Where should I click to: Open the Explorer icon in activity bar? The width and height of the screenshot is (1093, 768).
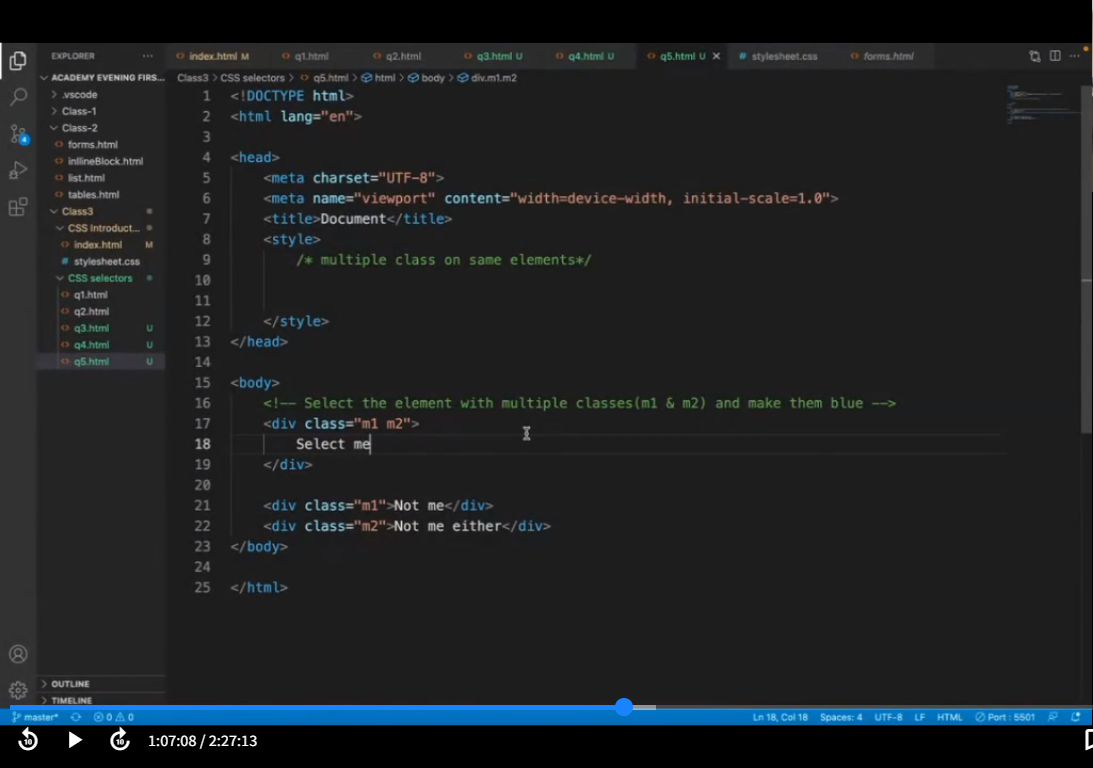point(18,61)
